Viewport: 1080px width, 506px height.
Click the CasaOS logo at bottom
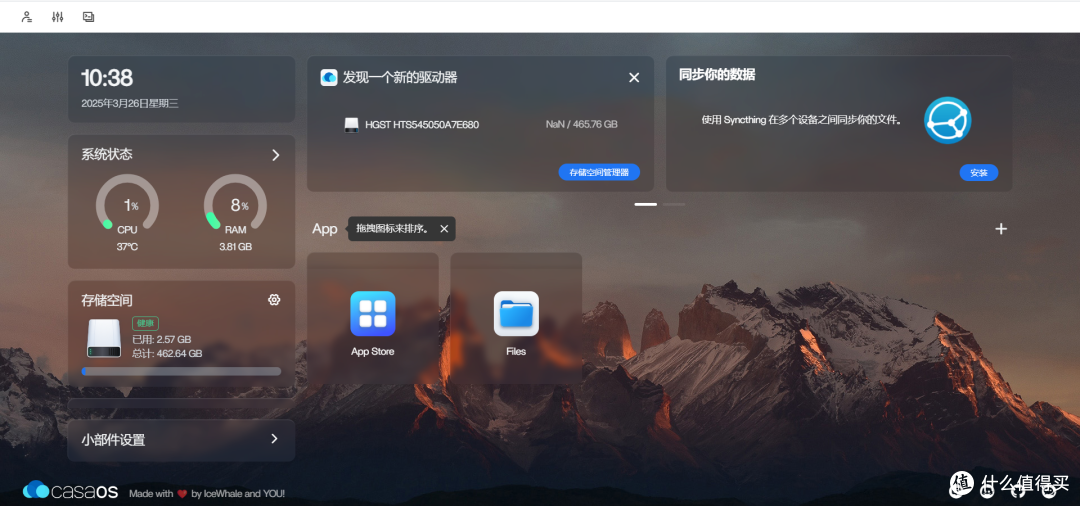(70, 492)
